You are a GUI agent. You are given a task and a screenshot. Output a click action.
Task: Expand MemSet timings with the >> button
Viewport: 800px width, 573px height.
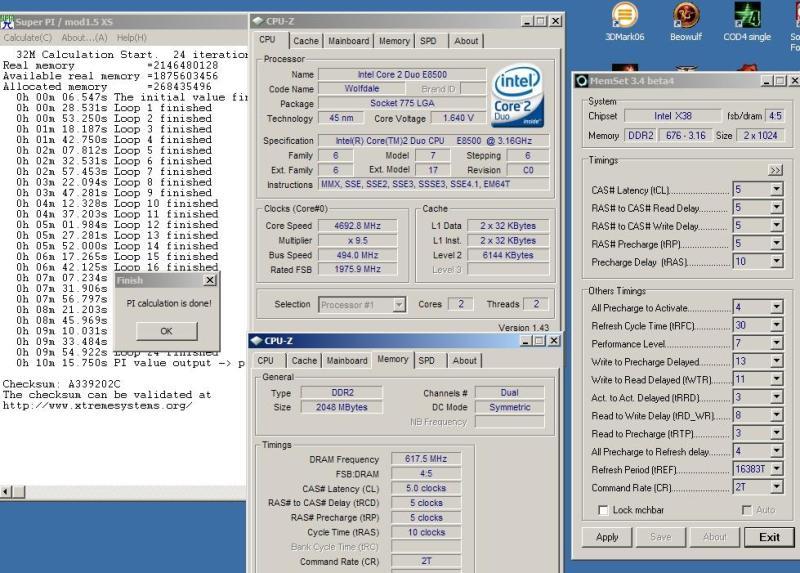coord(775,170)
